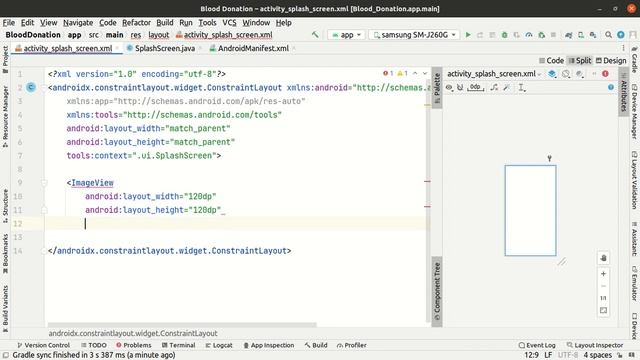The width and height of the screenshot is (640, 360).
Task: Click the phone layout preview canvas
Action: click(530, 211)
